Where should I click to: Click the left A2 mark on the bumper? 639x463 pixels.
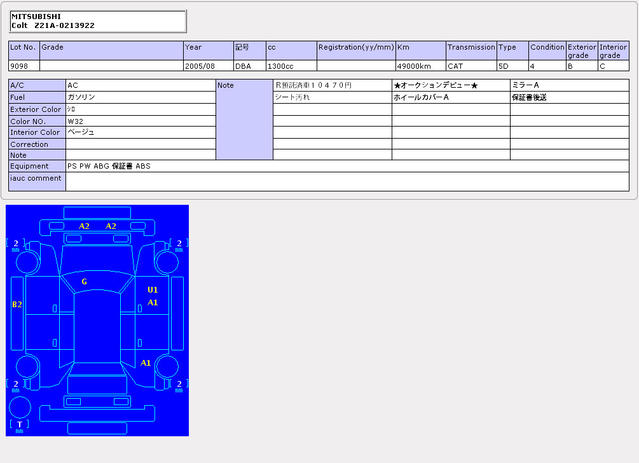tap(85, 227)
